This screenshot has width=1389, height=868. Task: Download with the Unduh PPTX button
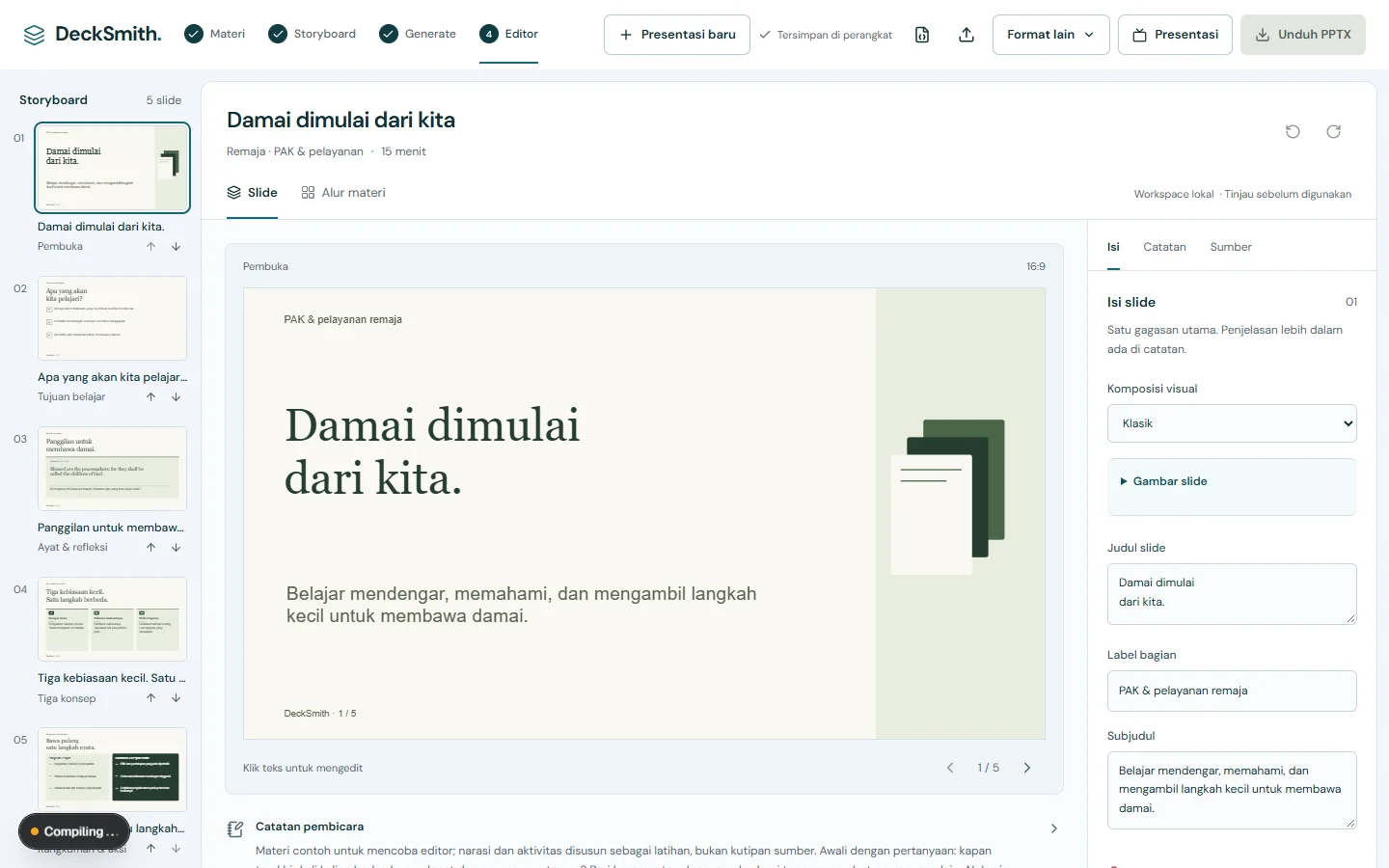click(1303, 35)
